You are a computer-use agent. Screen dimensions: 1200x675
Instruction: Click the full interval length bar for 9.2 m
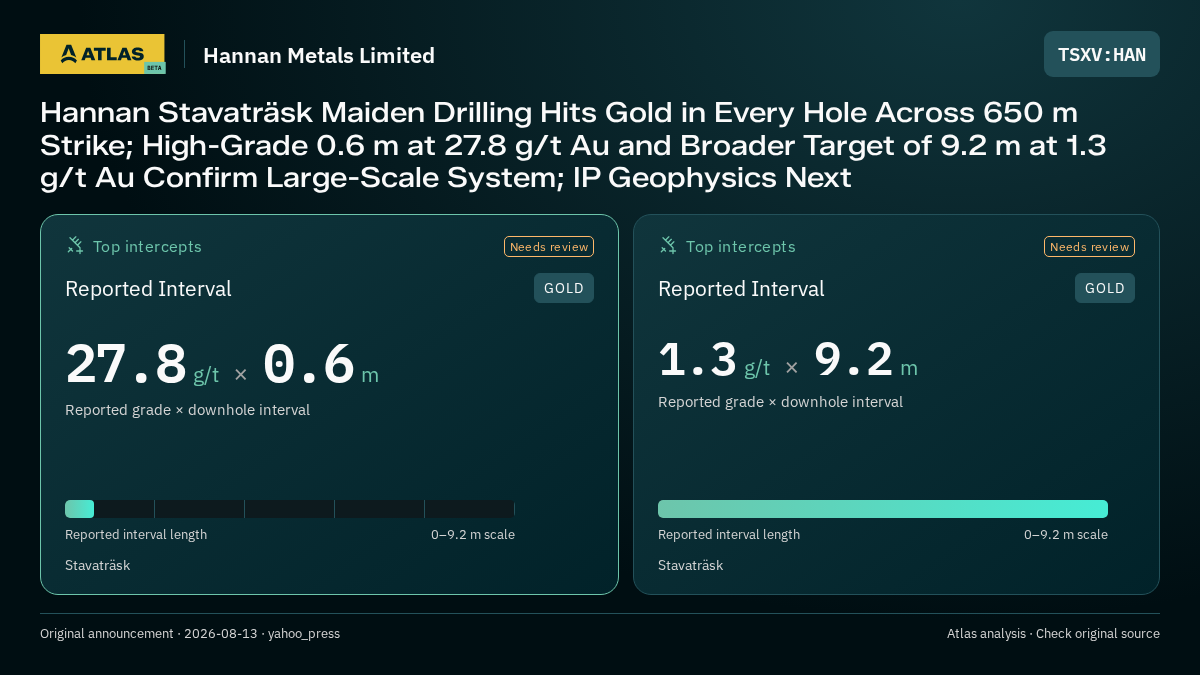[883, 509]
